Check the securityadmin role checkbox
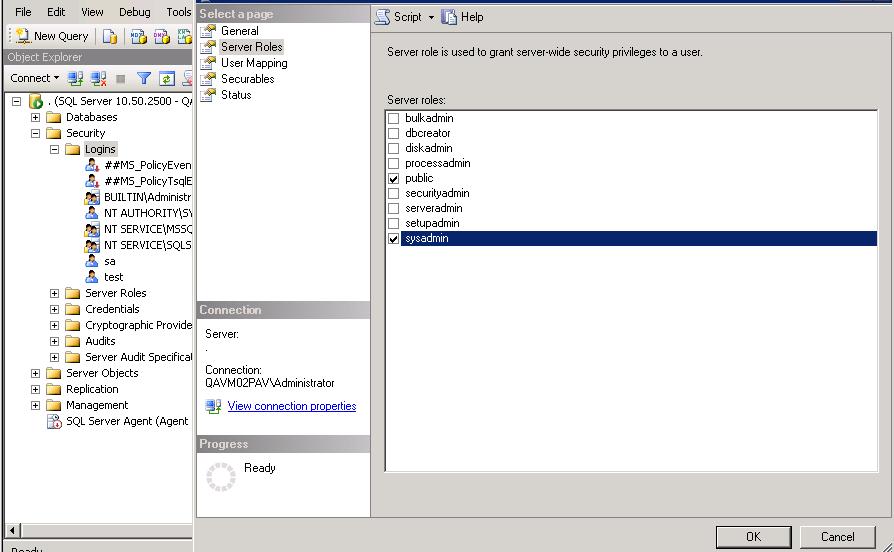Image resolution: width=894 pixels, height=552 pixels. click(x=394, y=193)
